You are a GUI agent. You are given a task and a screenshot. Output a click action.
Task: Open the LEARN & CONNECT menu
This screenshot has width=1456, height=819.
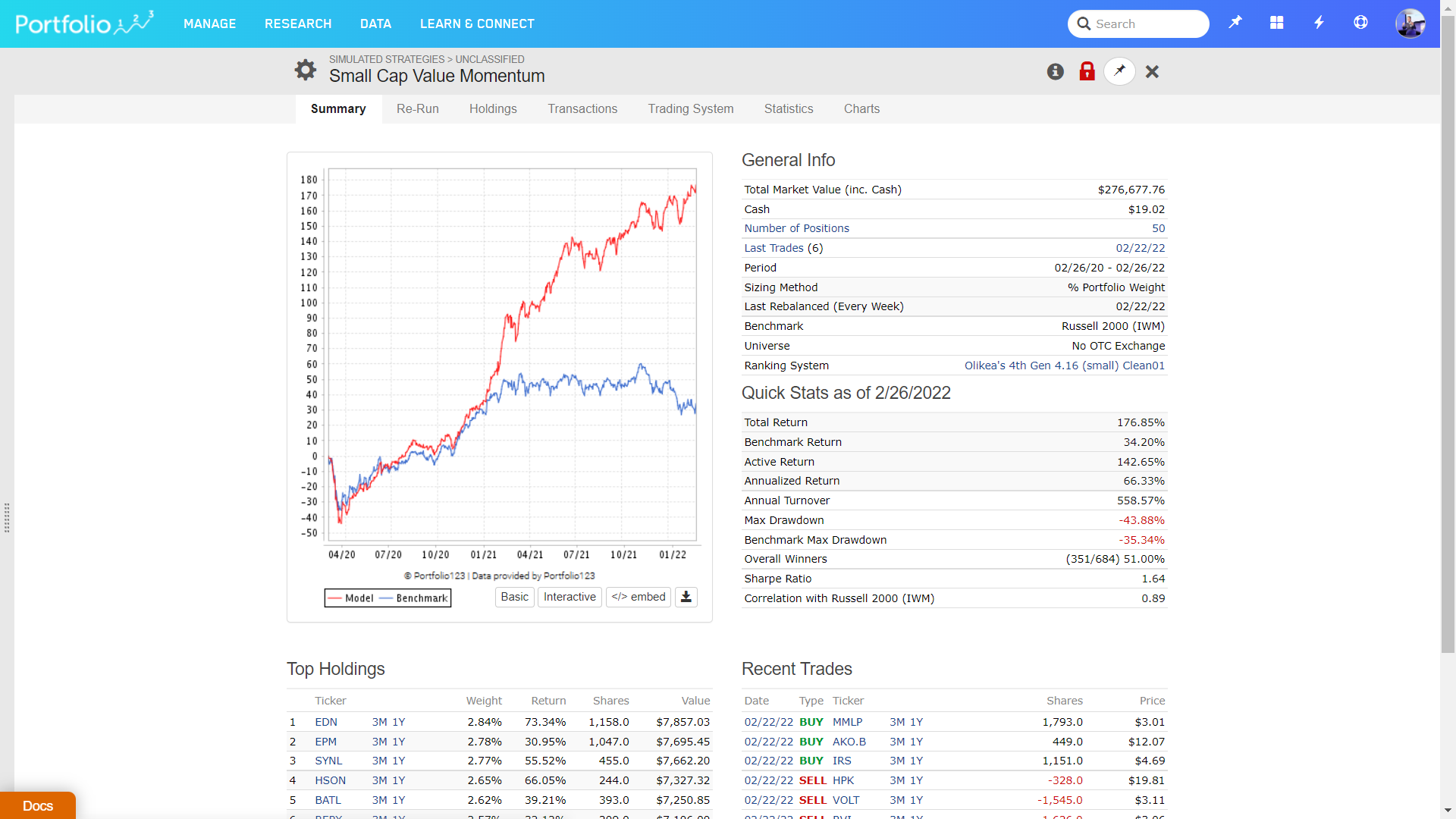point(477,24)
